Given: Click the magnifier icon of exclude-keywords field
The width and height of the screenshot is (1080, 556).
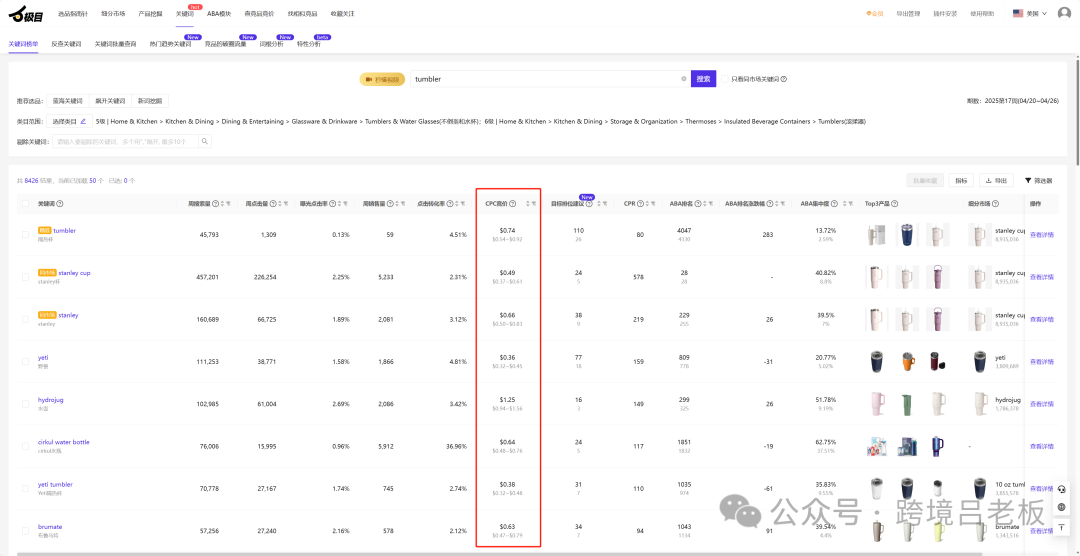Looking at the screenshot, I should point(205,141).
